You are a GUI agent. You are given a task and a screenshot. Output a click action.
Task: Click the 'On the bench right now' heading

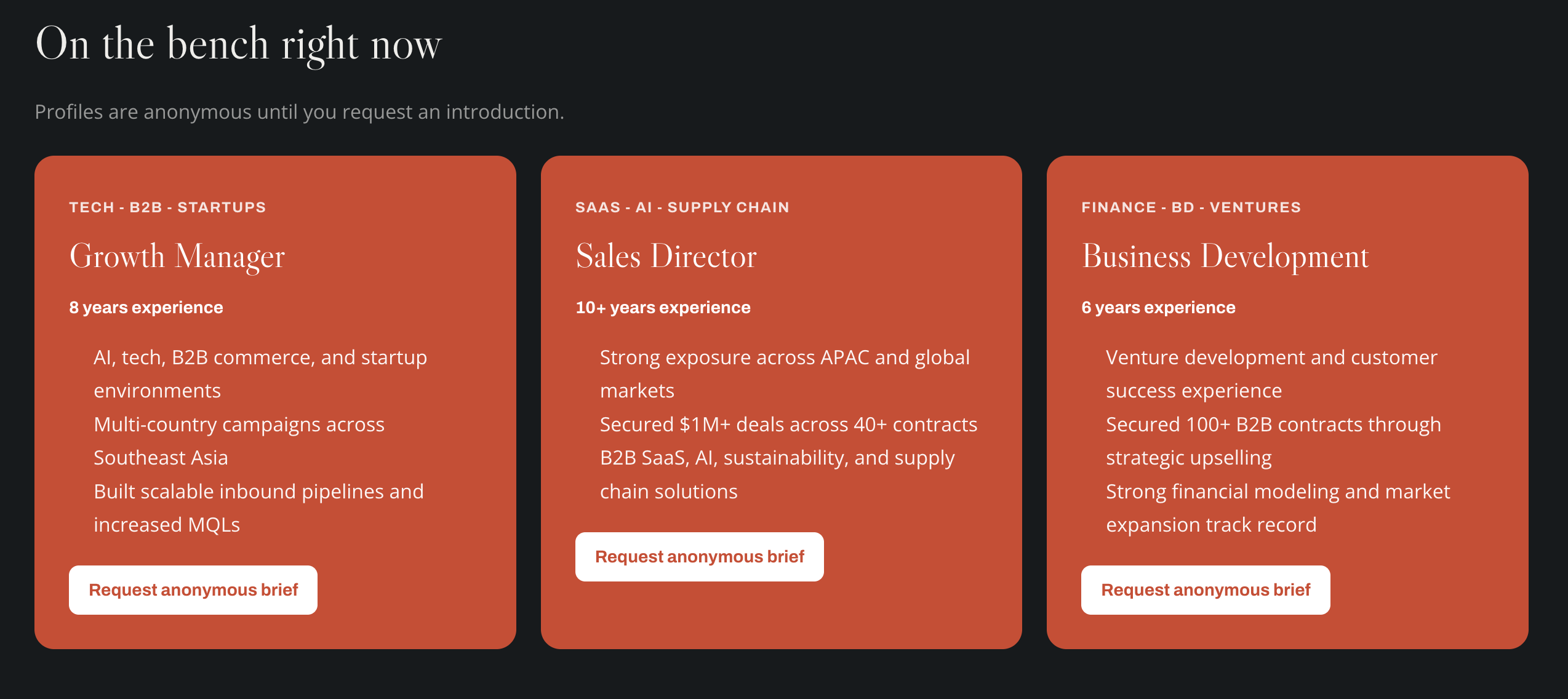point(239,44)
